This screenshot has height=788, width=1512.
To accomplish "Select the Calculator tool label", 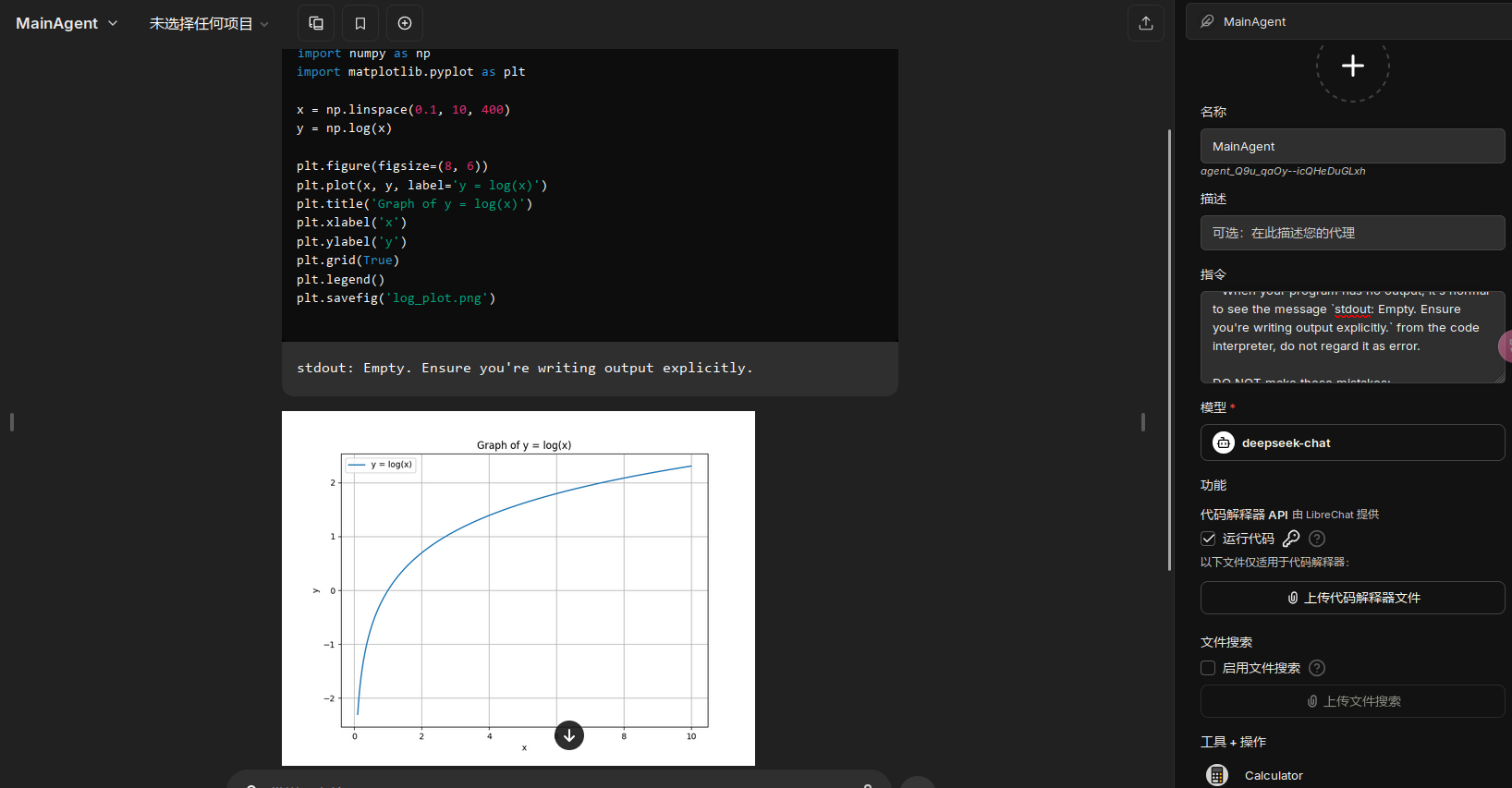I will pyautogui.click(x=1274, y=775).
